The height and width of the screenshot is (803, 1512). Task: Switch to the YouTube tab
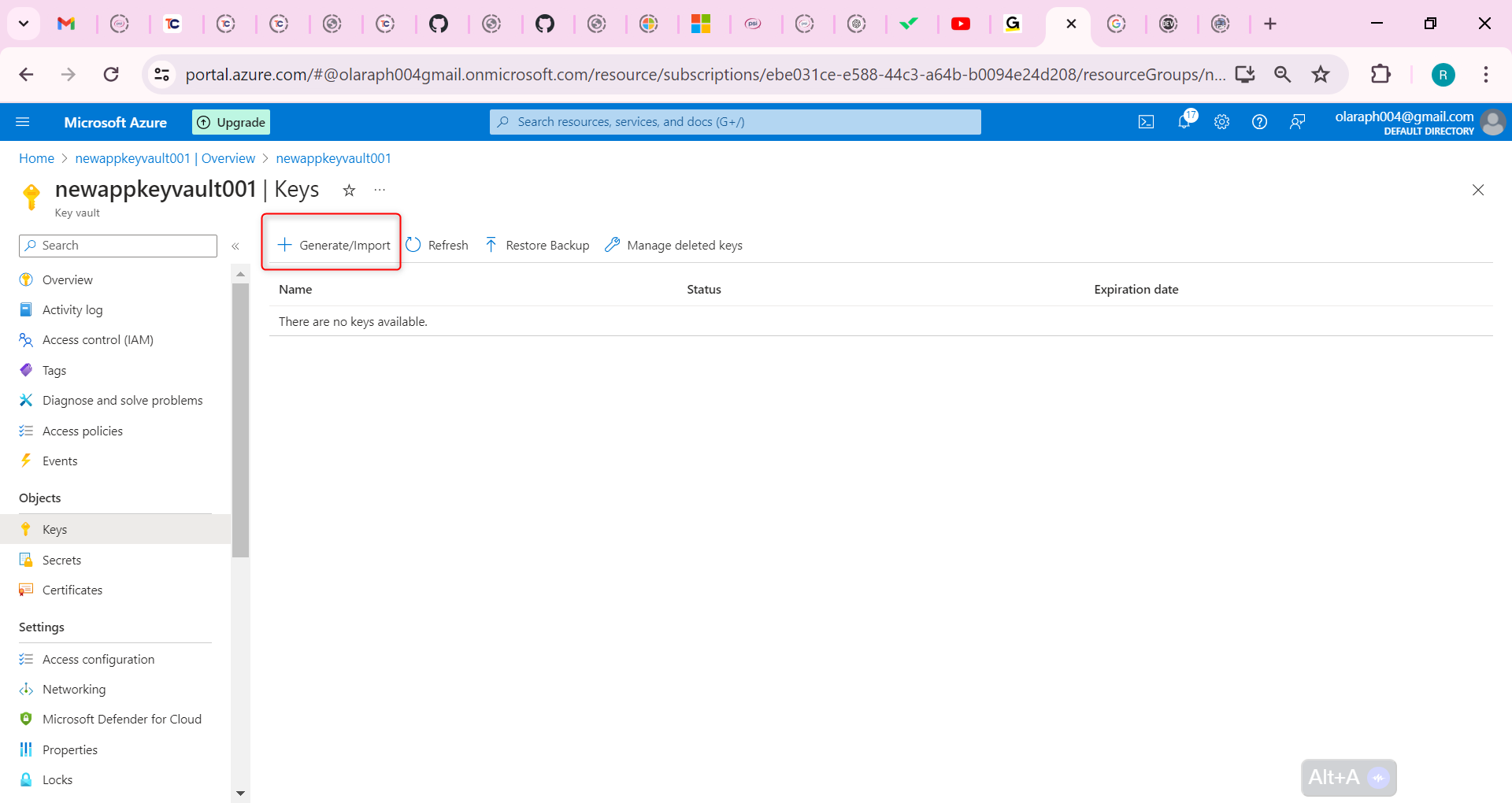coord(961,24)
